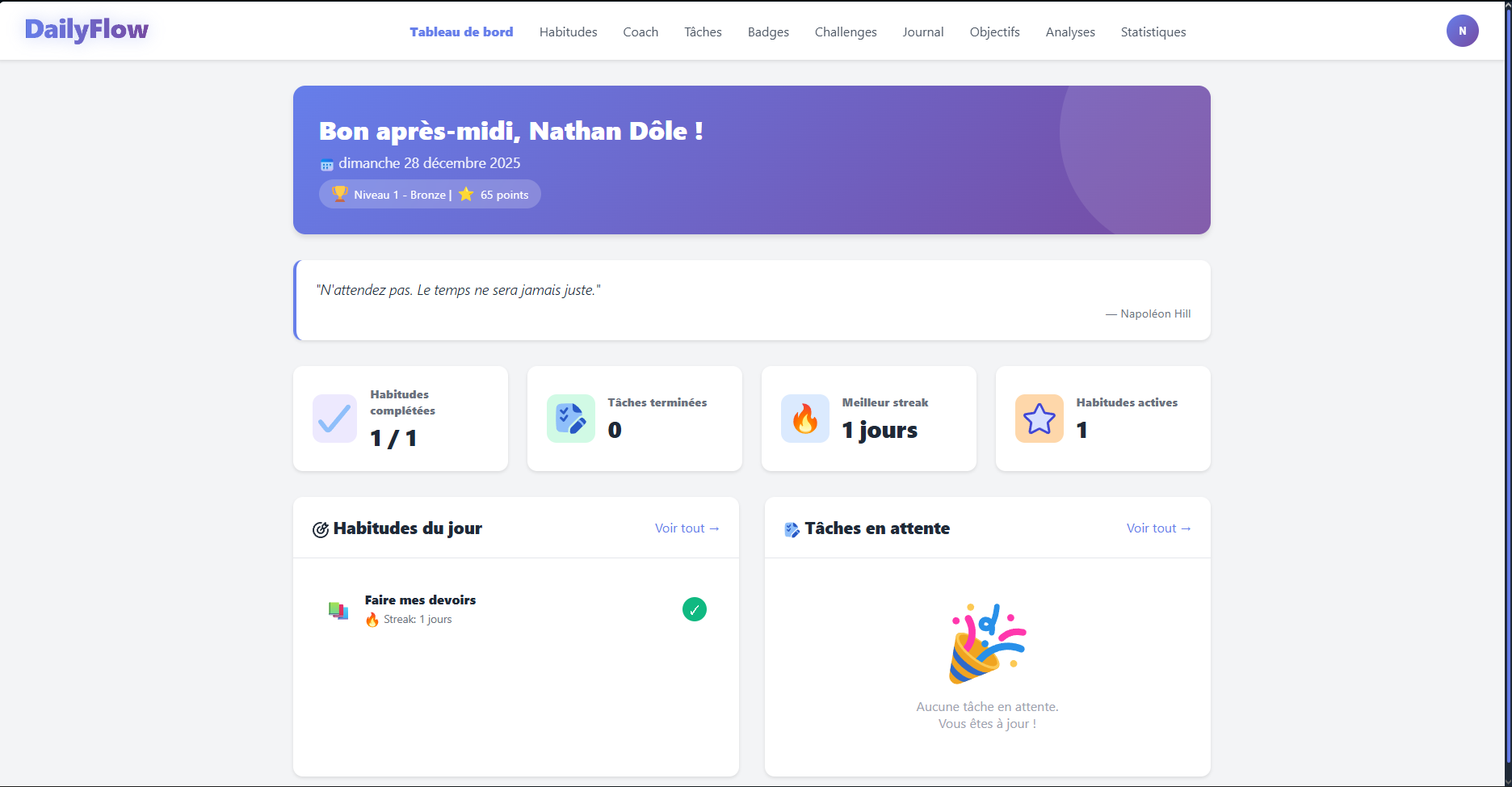1512x787 pixels.
Task: Click the star icon beside 65 points
Action: pos(465,194)
